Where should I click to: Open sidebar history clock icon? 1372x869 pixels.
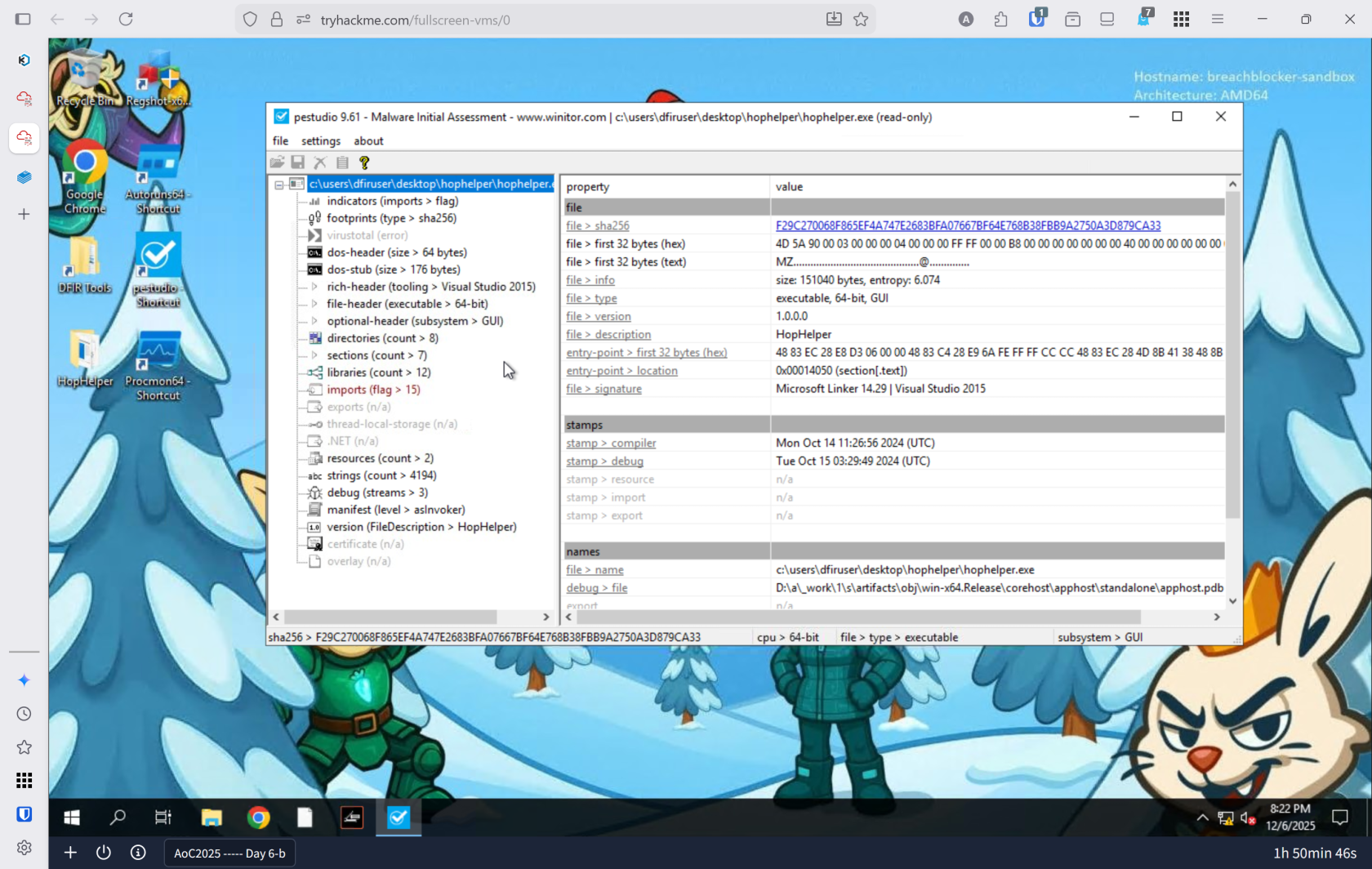[x=24, y=714]
